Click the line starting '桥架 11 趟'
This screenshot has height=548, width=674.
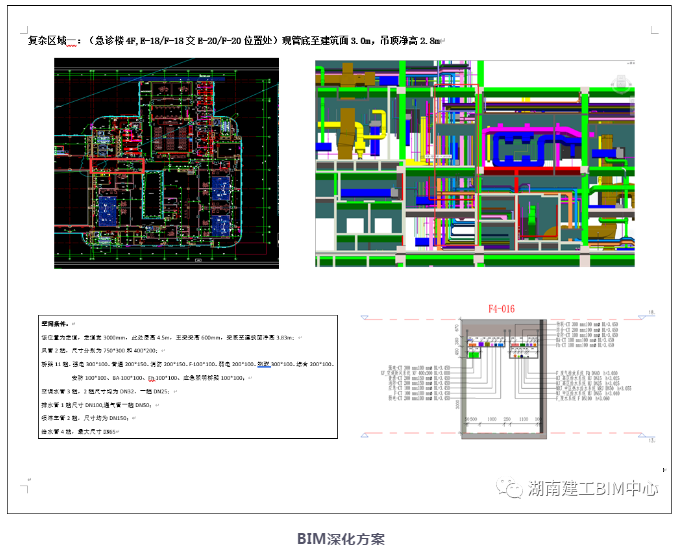click(x=188, y=364)
